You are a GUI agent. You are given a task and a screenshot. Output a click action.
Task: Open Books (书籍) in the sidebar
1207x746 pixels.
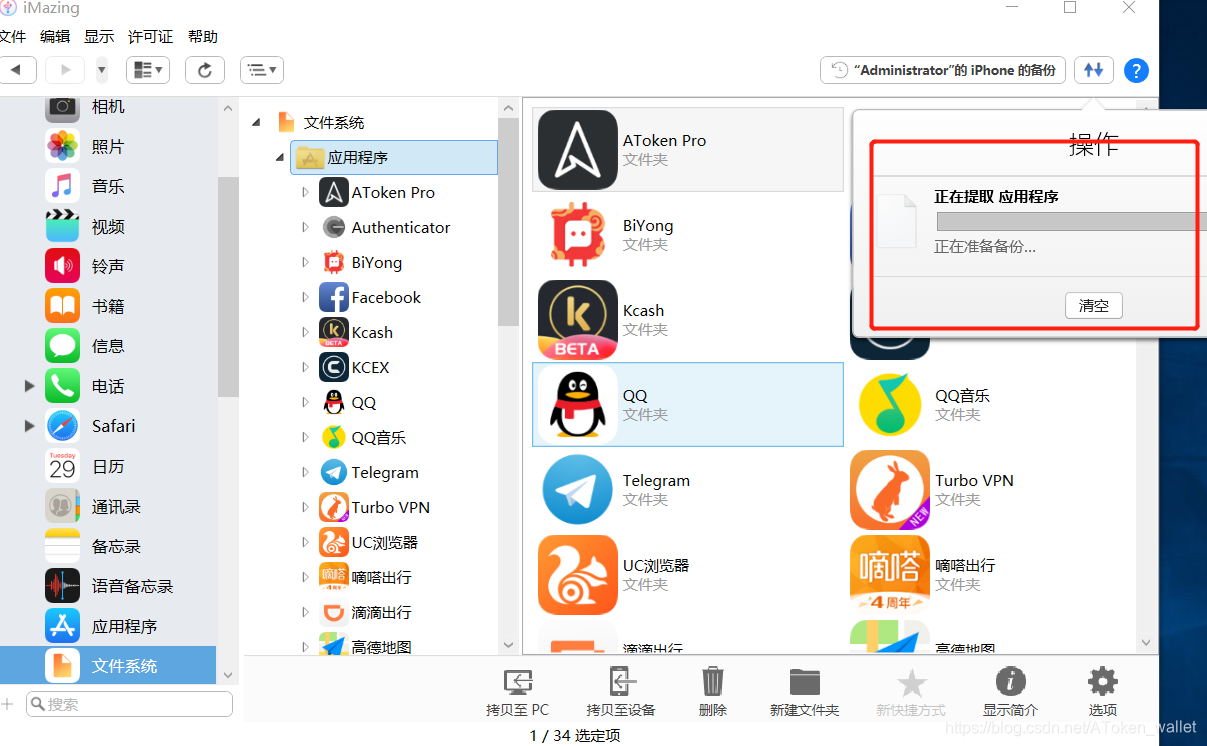(108, 306)
